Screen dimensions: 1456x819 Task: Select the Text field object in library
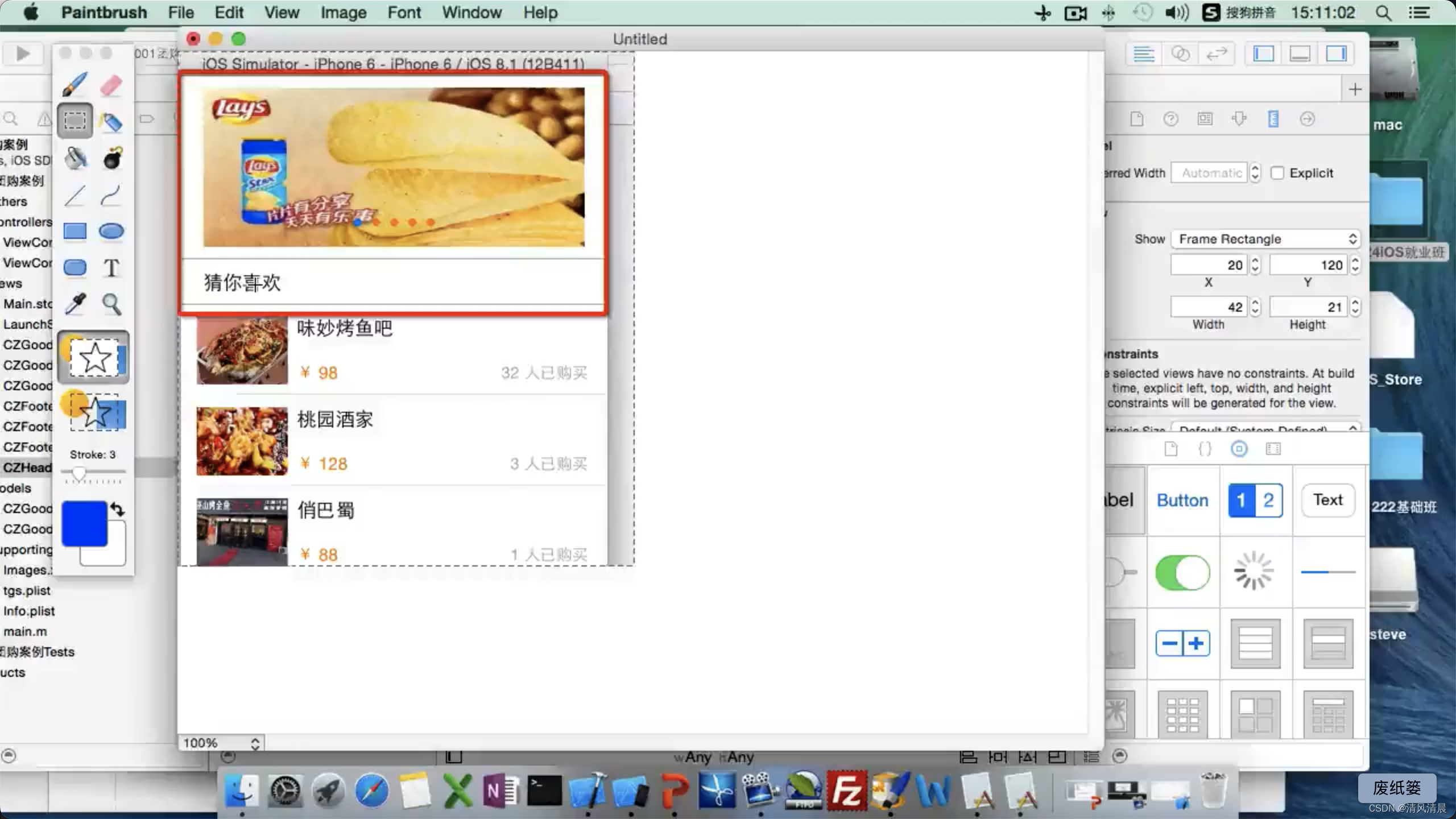click(1328, 500)
